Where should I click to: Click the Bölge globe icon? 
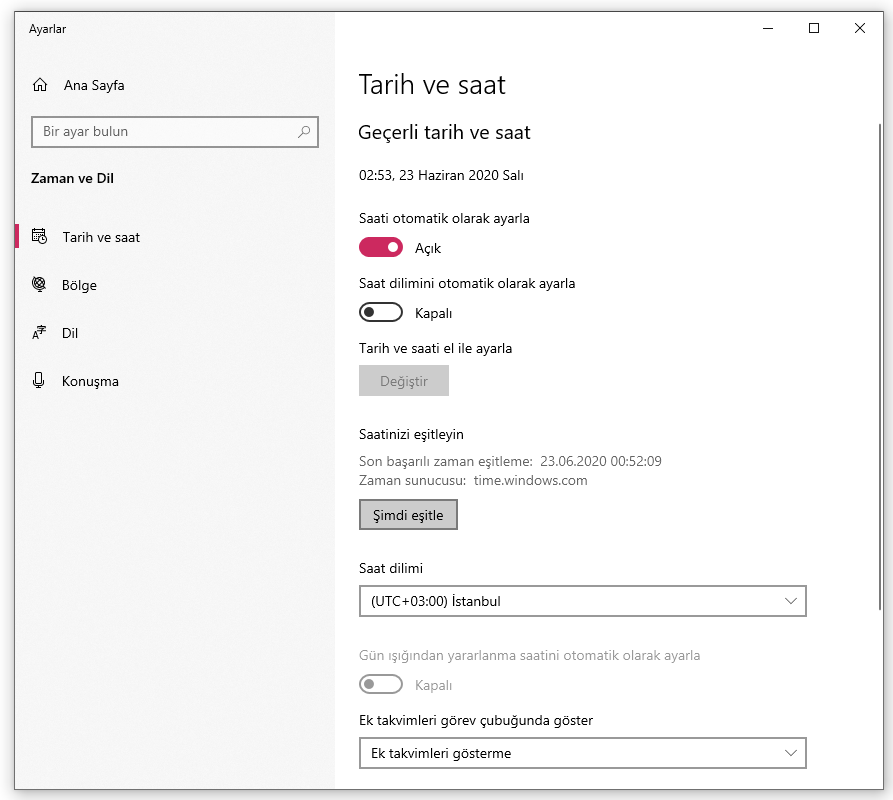click(x=40, y=285)
